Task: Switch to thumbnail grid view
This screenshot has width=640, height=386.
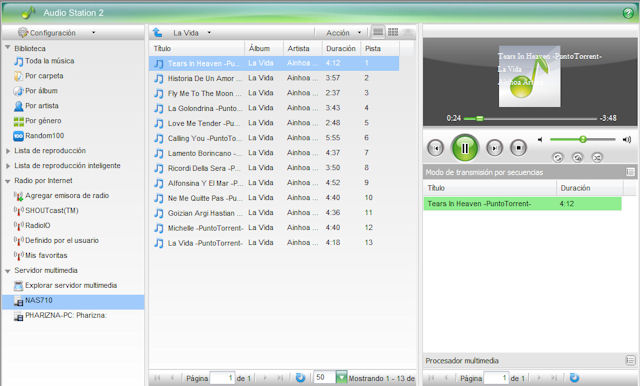Action: tap(393, 32)
